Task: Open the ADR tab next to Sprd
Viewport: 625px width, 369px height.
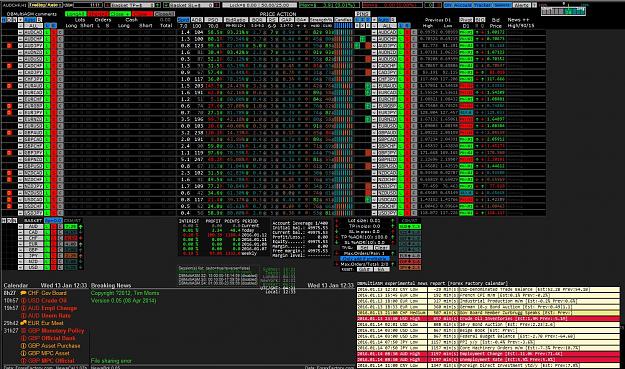Action: point(197,20)
